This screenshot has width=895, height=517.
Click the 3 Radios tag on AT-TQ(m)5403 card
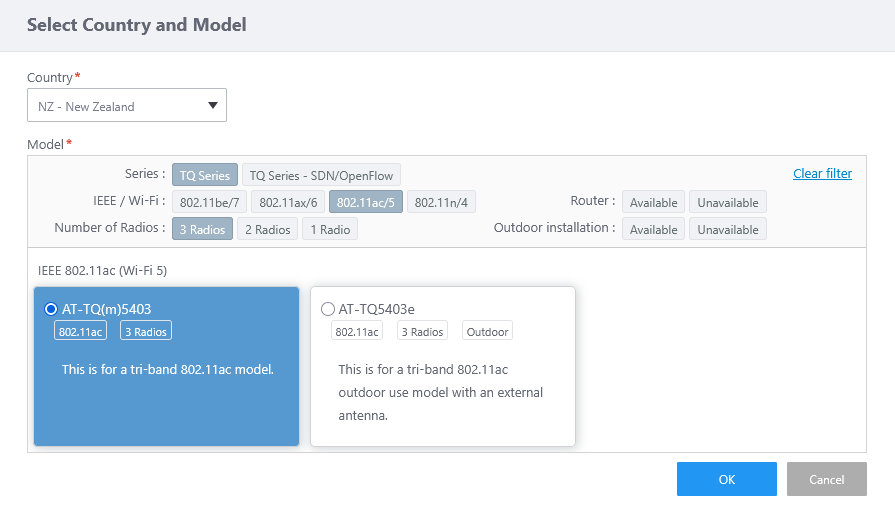point(146,331)
